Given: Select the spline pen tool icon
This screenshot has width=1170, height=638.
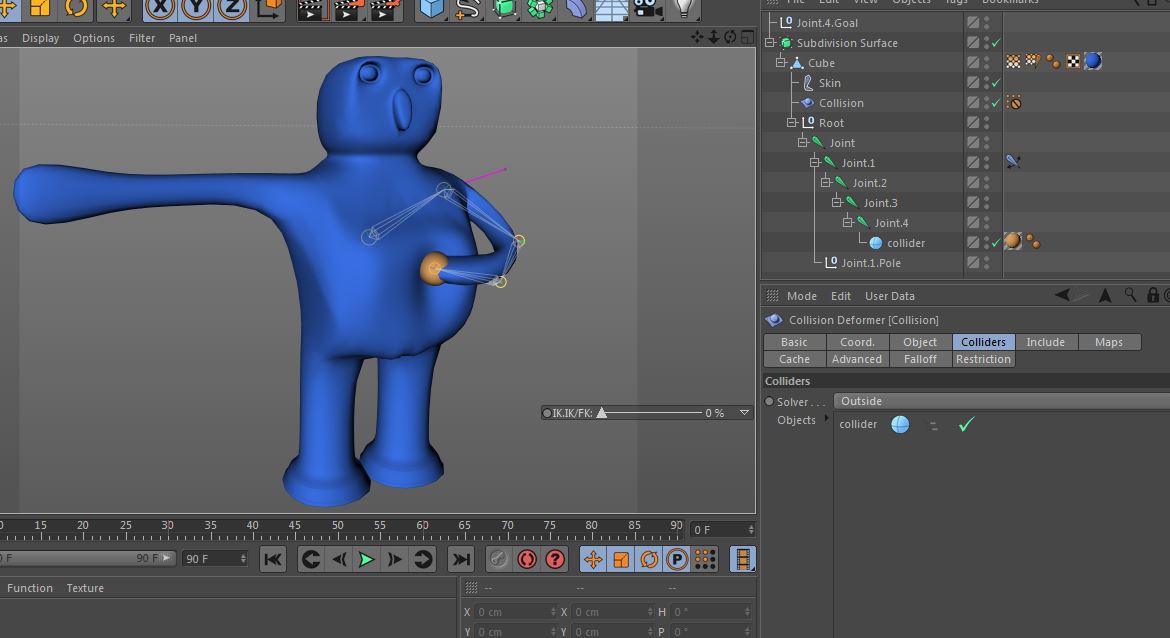Looking at the screenshot, I should [468, 9].
